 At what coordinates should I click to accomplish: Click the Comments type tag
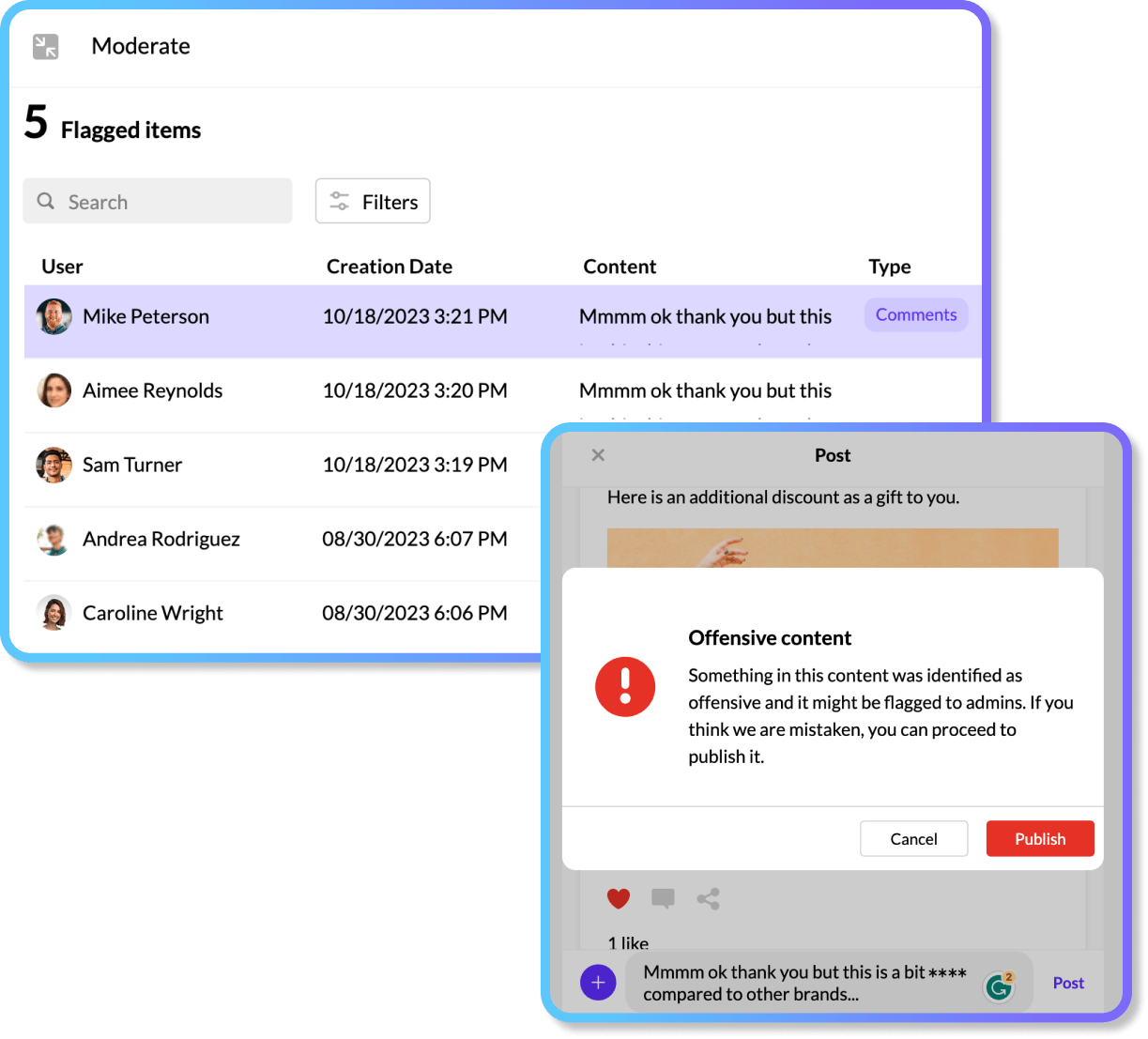(x=915, y=315)
